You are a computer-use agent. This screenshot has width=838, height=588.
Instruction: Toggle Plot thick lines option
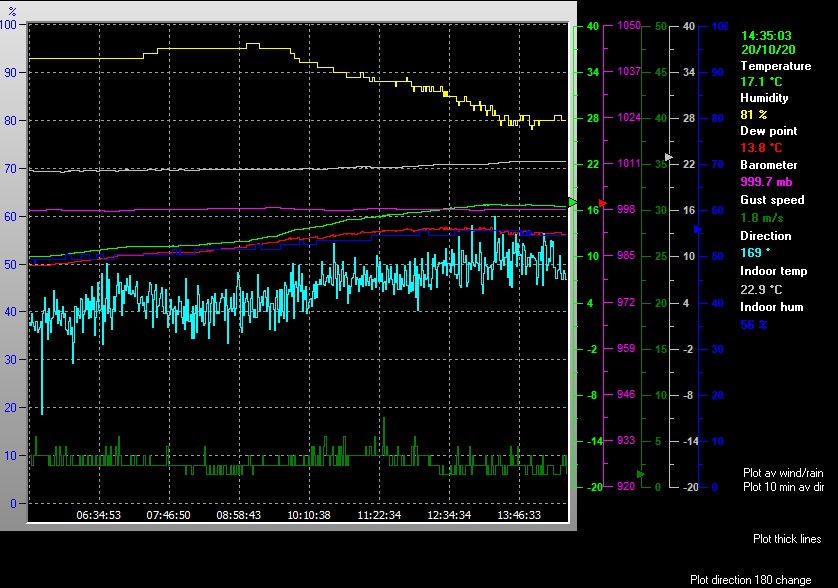[x=787, y=539]
